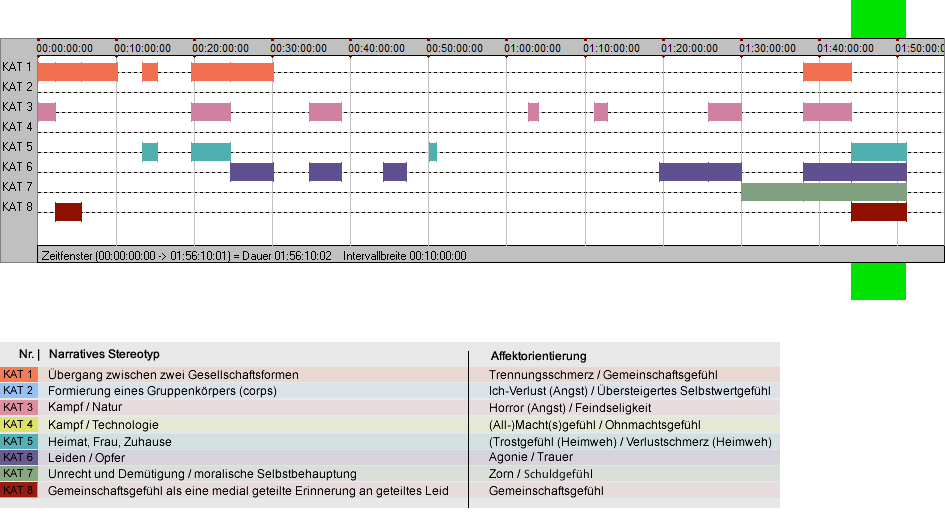Click 'Kampf / Natur' legend entry
Viewport: 945px width, 530px height.
(85, 407)
